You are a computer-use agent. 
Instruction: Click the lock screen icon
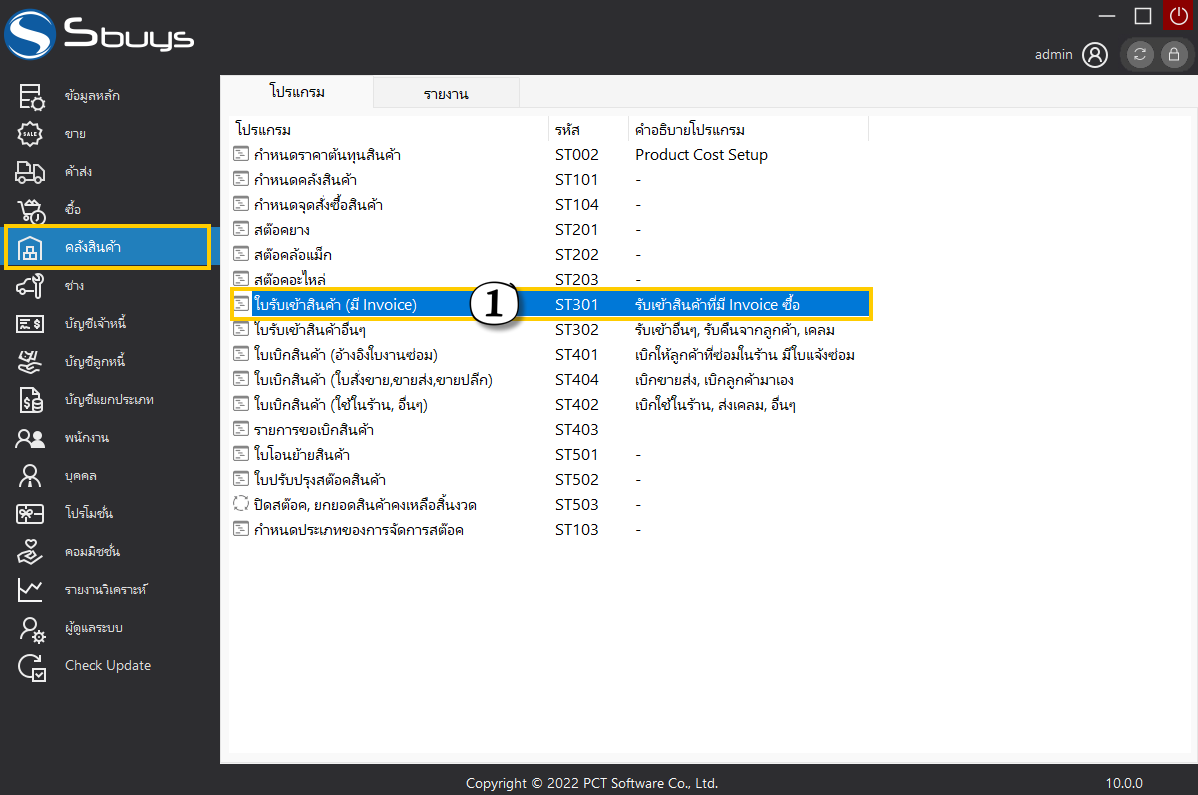click(x=1173, y=55)
